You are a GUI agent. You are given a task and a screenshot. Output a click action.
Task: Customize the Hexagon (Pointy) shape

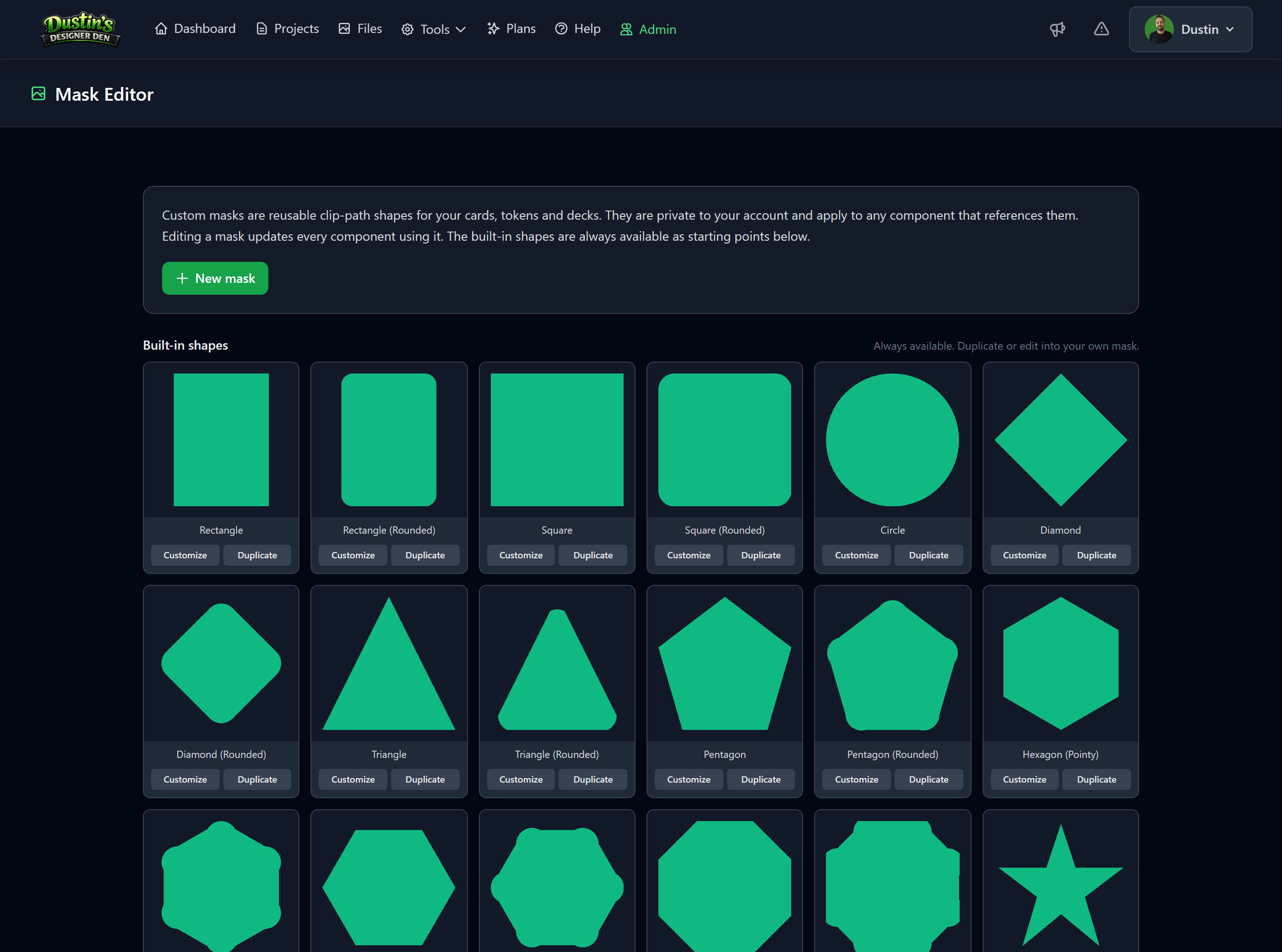[x=1024, y=779]
